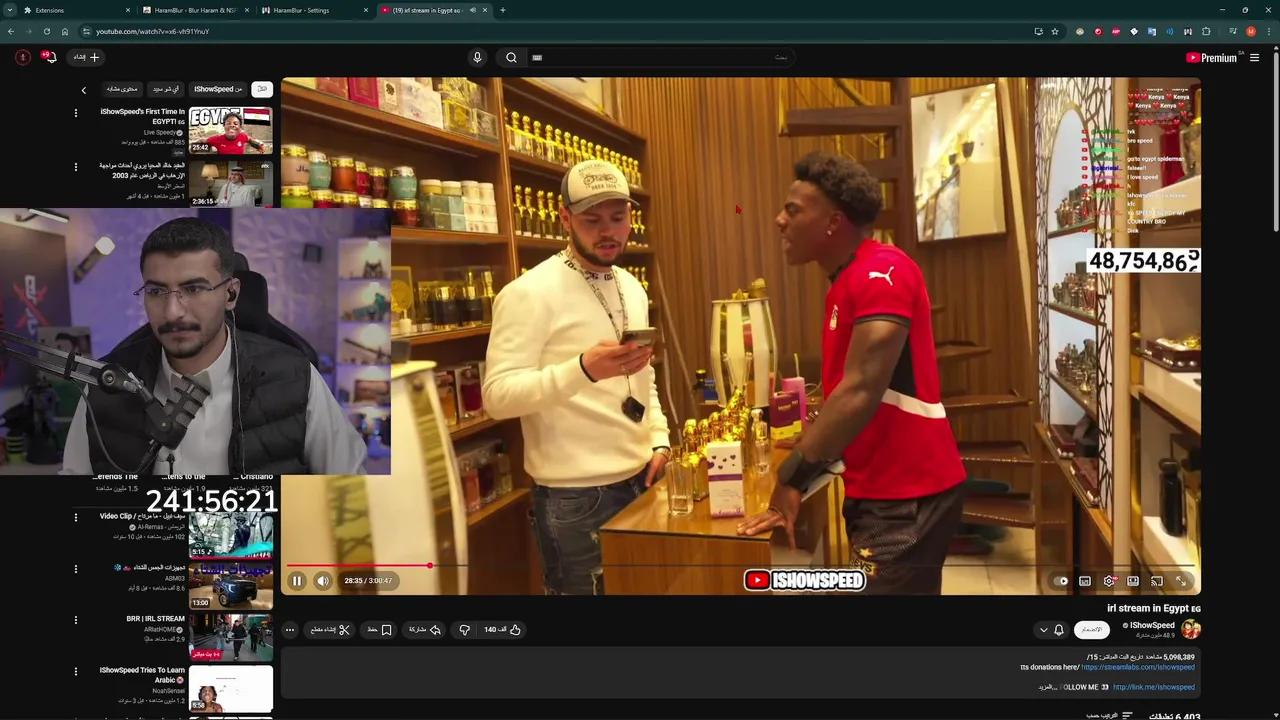Open the browser extensions puzzle icon

[x=1206, y=31]
